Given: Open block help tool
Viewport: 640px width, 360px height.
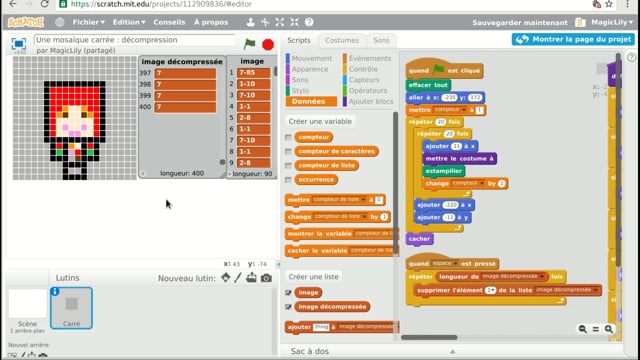Looking at the screenshot, I should tap(309, 22).
